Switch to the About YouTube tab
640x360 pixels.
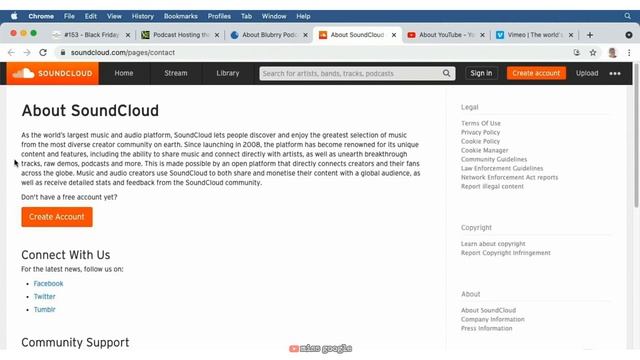446,35
